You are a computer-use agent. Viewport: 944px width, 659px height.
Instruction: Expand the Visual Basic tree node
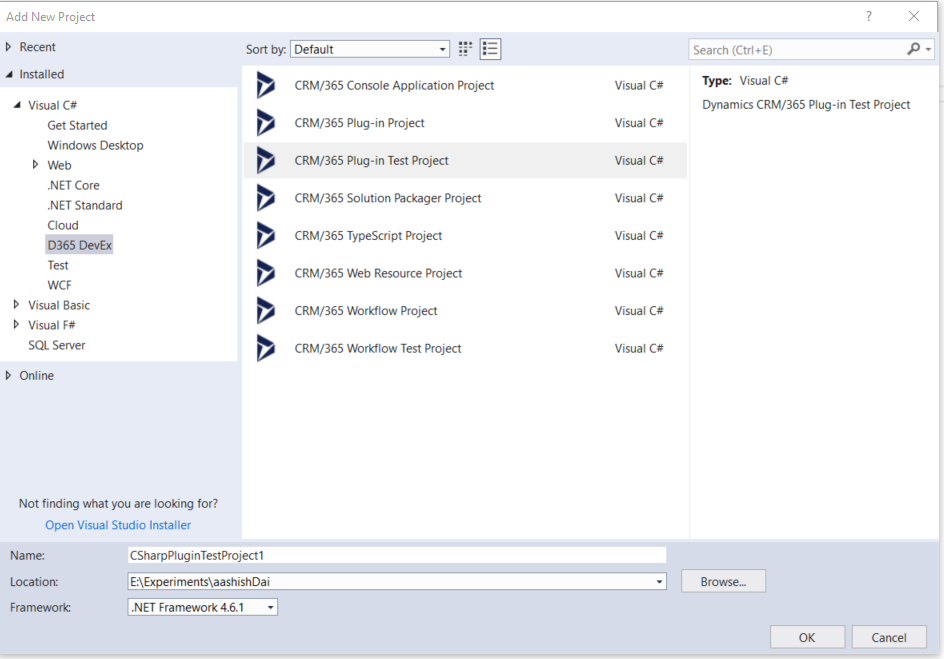pyautogui.click(x=16, y=305)
